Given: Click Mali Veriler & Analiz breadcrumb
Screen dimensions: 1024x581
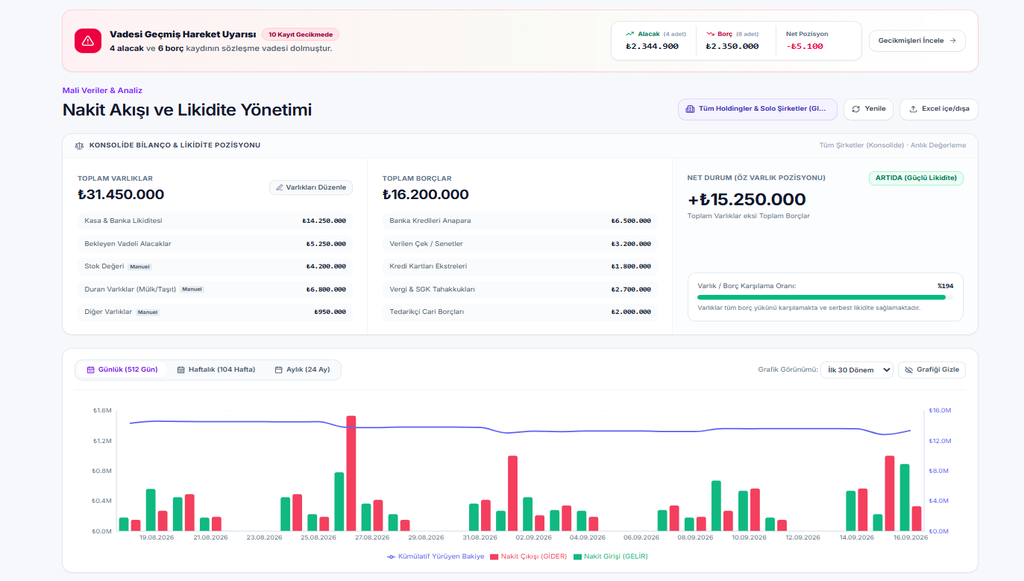Looking at the screenshot, I should [x=102, y=90].
